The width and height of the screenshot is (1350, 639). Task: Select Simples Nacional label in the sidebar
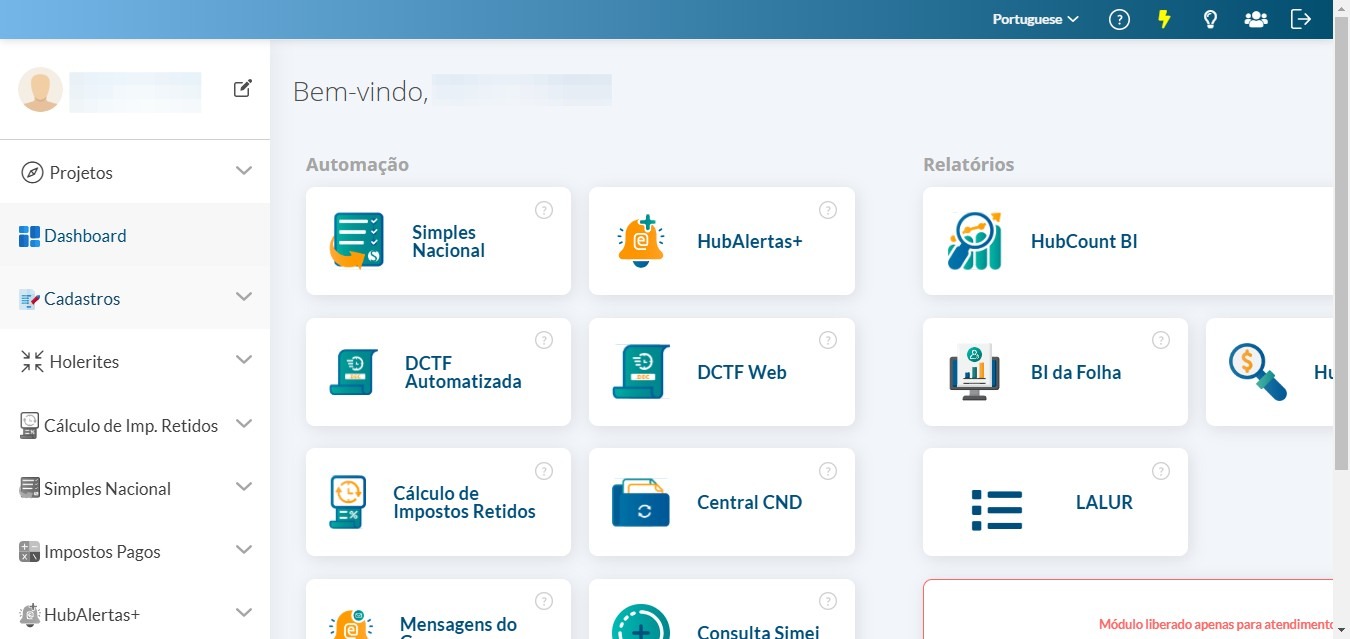[x=107, y=489]
